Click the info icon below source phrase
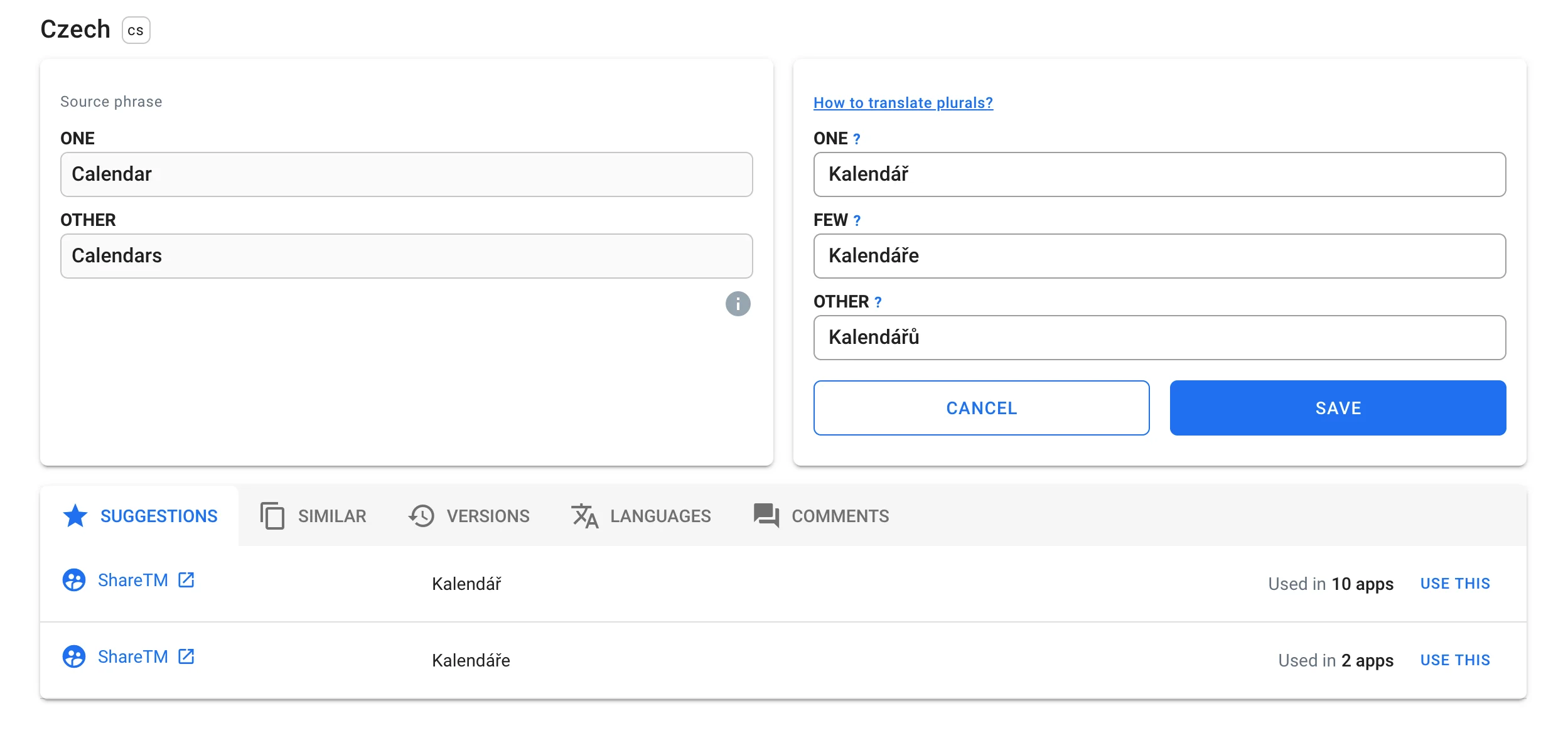This screenshot has width=1568, height=733. pos(738,304)
